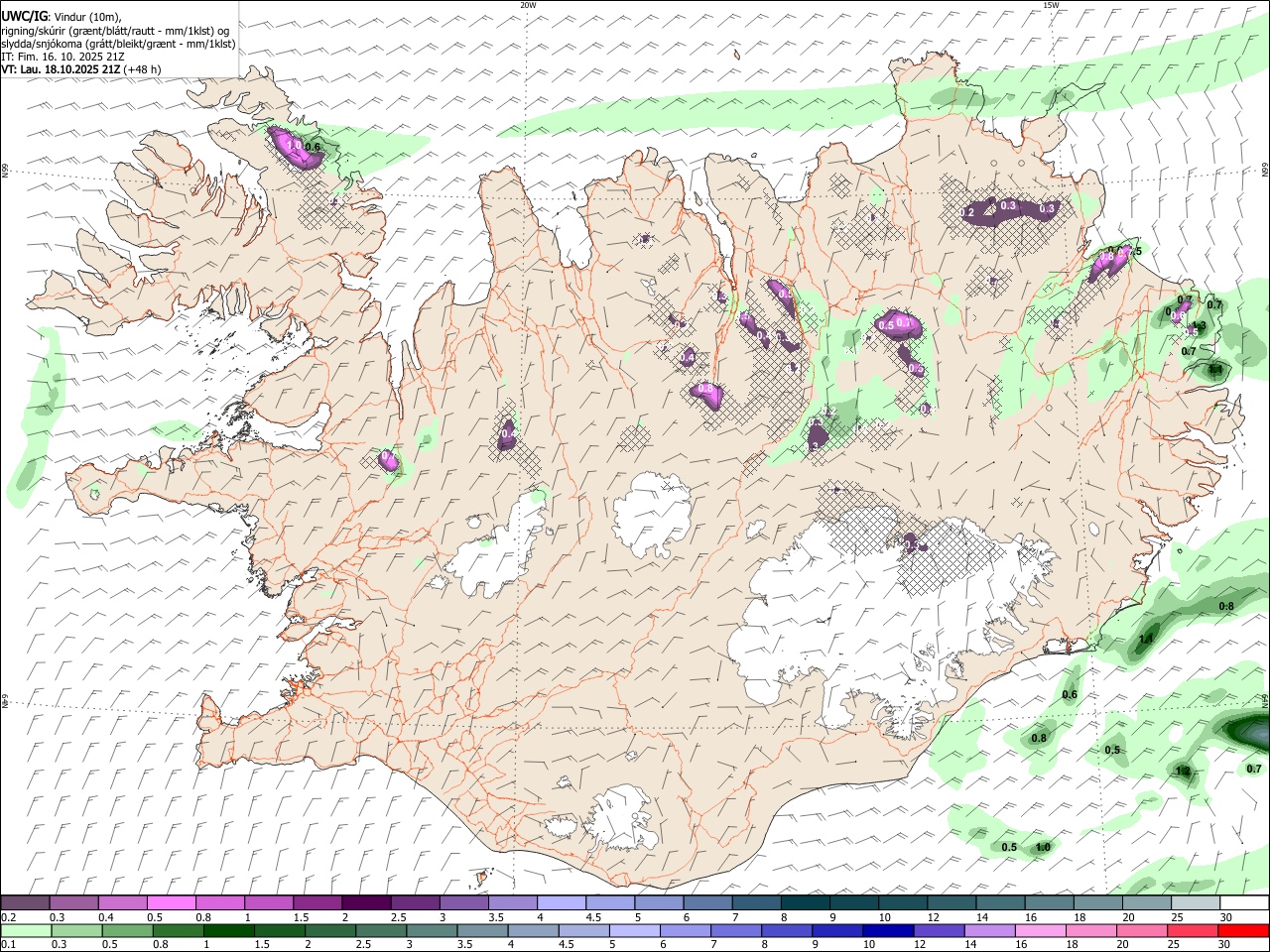The image size is (1270, 952).
Task: Pick the royal blue 9 rain legend swatch
Action: (x=837, y=930)
